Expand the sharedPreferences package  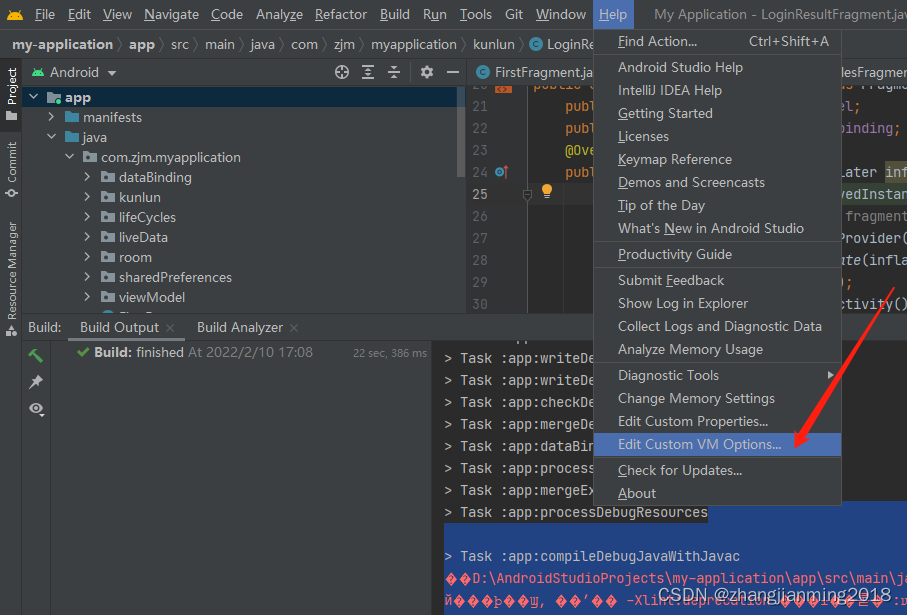tap(87, 277)
